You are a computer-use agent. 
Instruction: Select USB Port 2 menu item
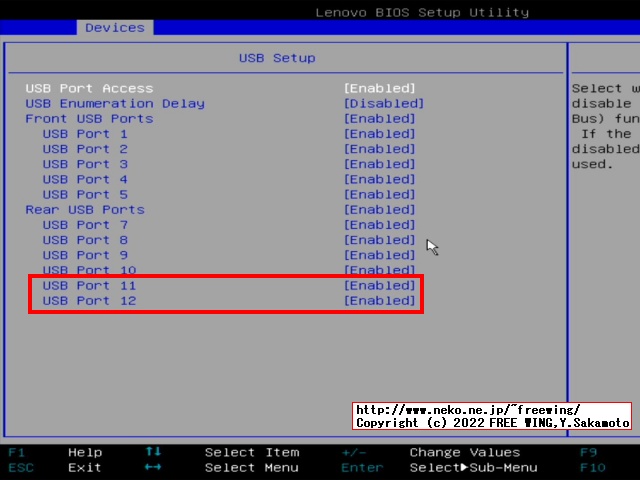pos(85,149)
